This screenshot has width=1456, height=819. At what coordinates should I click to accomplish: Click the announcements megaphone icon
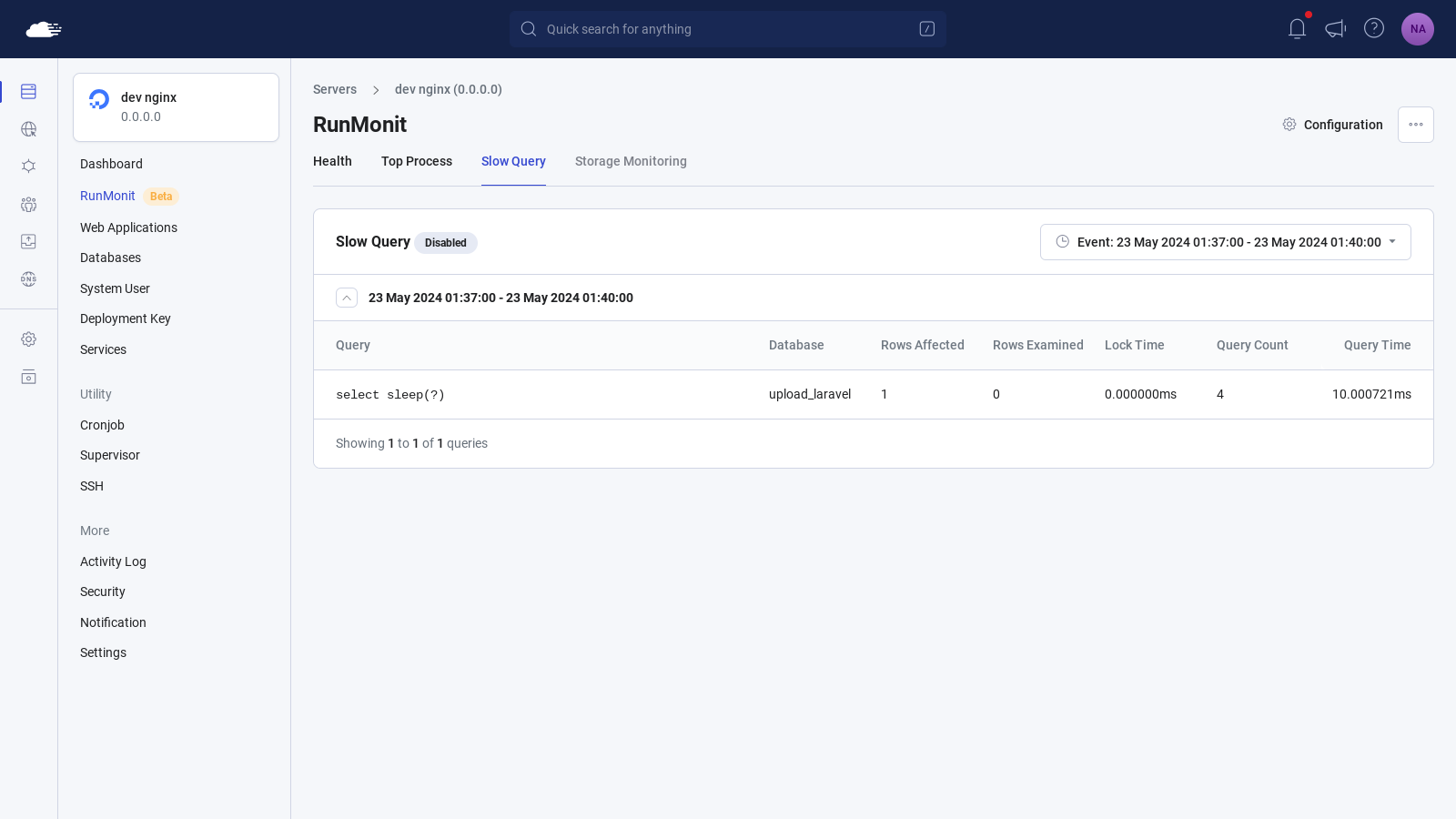pyautogui.click(x=1336, y=29)
